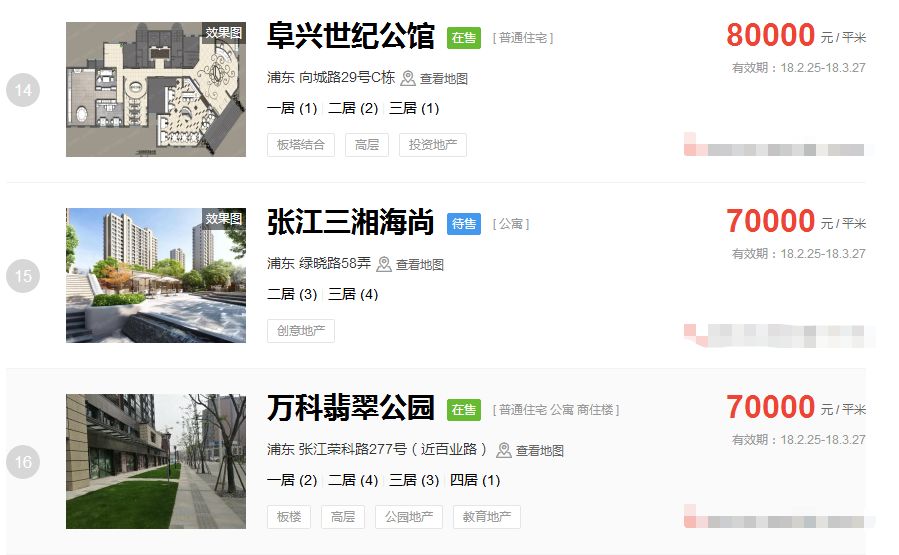Open the 万科翡翠公园 listing title
This screenshot has height=555, width=899.
tap(351, 408)
